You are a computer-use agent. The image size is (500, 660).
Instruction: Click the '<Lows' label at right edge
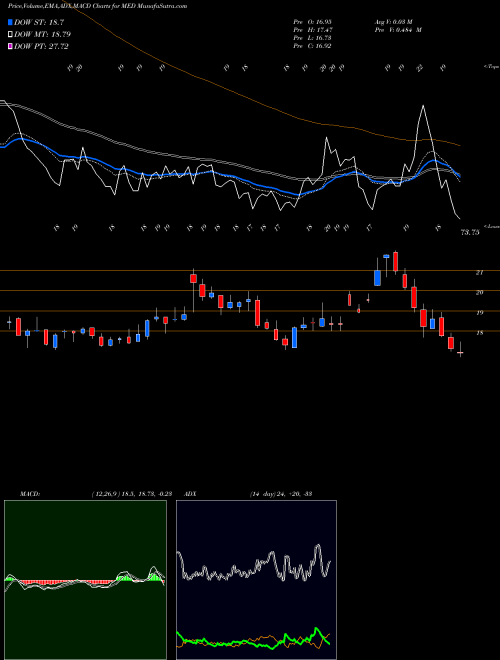491,226
